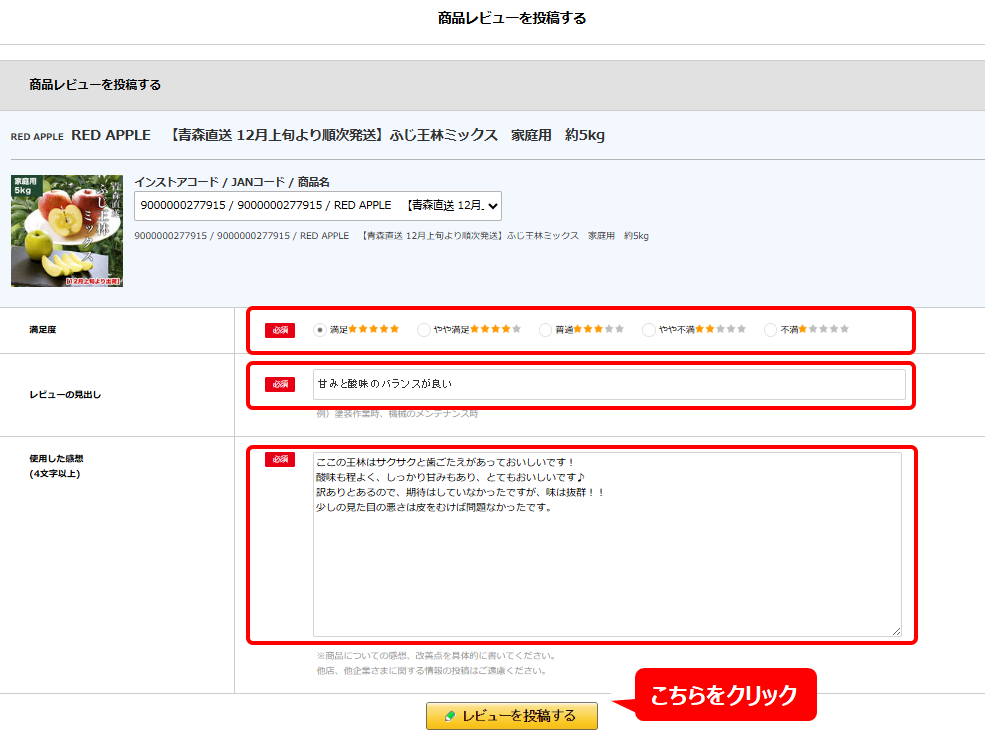Click the インストアコード / JANコード / 商品名 label

(232, 182)
